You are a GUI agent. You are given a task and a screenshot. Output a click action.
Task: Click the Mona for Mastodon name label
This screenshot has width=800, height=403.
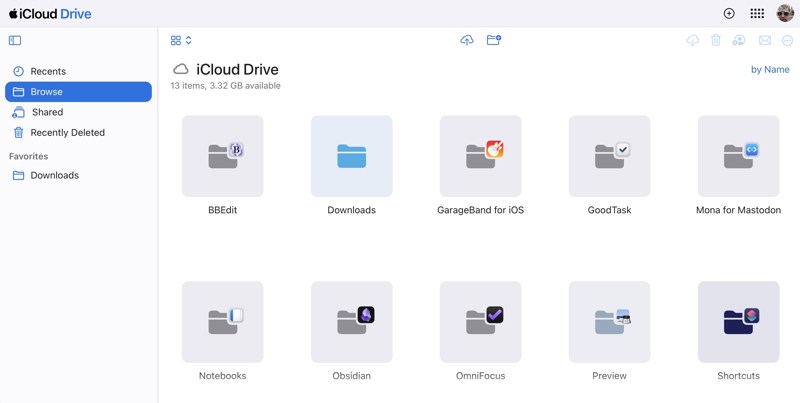point(739,210)
